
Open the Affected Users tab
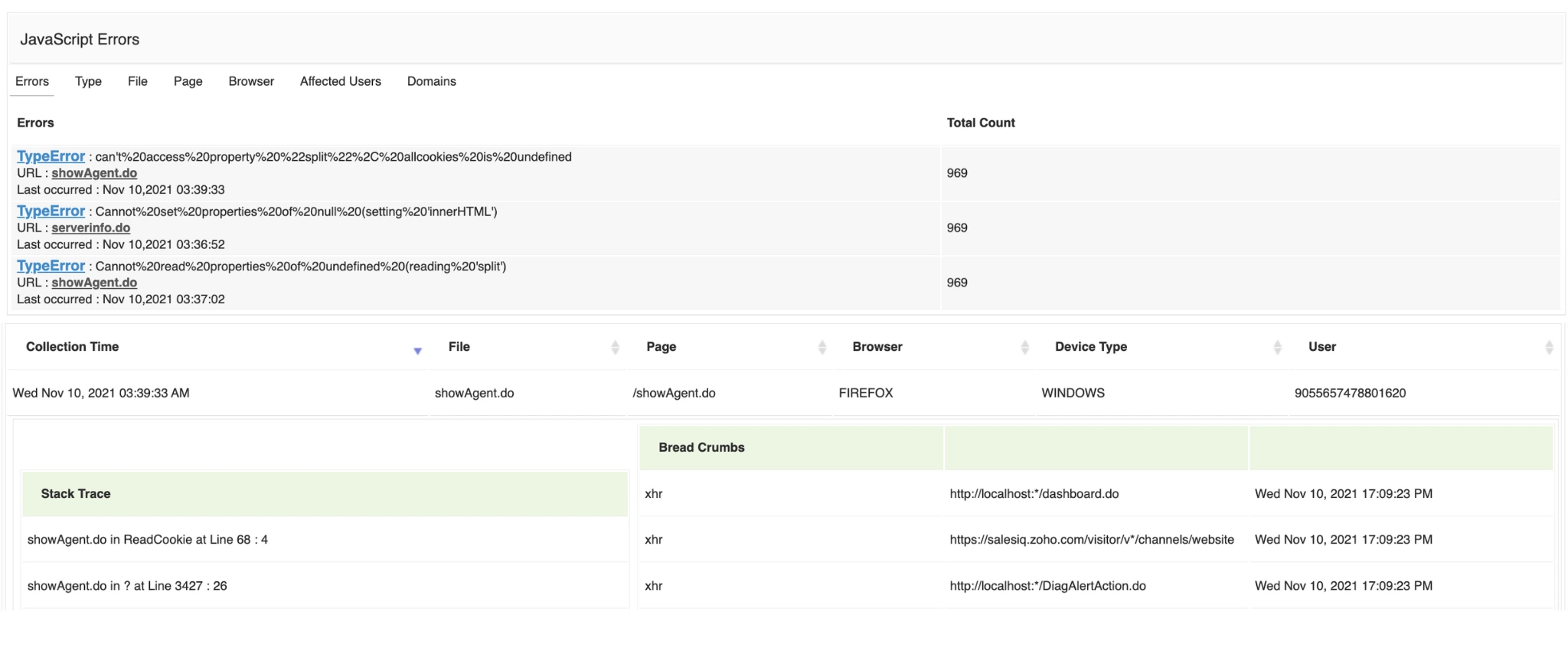[340, 81]
